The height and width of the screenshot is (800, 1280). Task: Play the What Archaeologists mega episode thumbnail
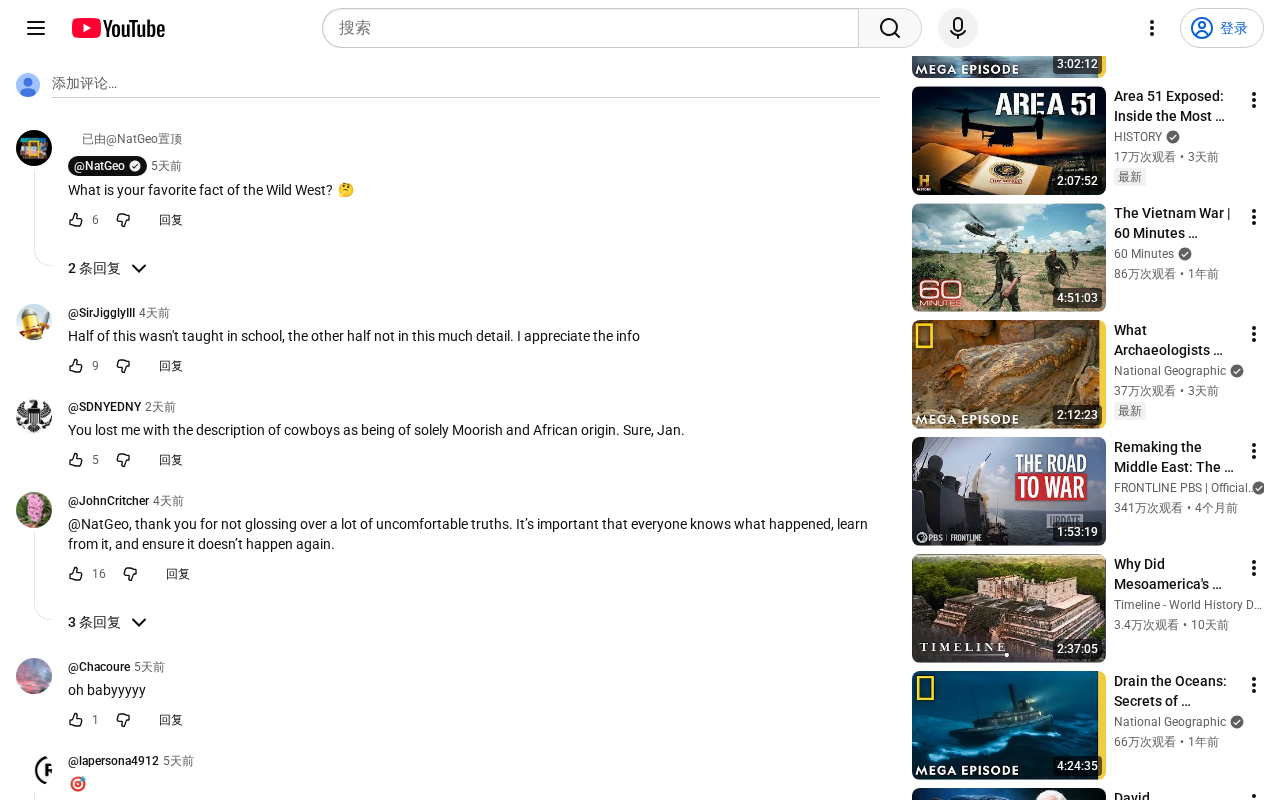pyautogui.click(x=1009, y=374)
